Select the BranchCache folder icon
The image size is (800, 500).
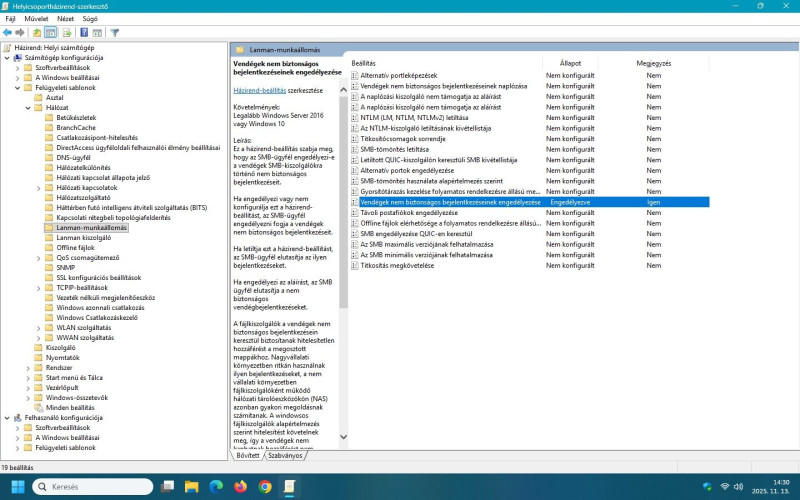49,128
